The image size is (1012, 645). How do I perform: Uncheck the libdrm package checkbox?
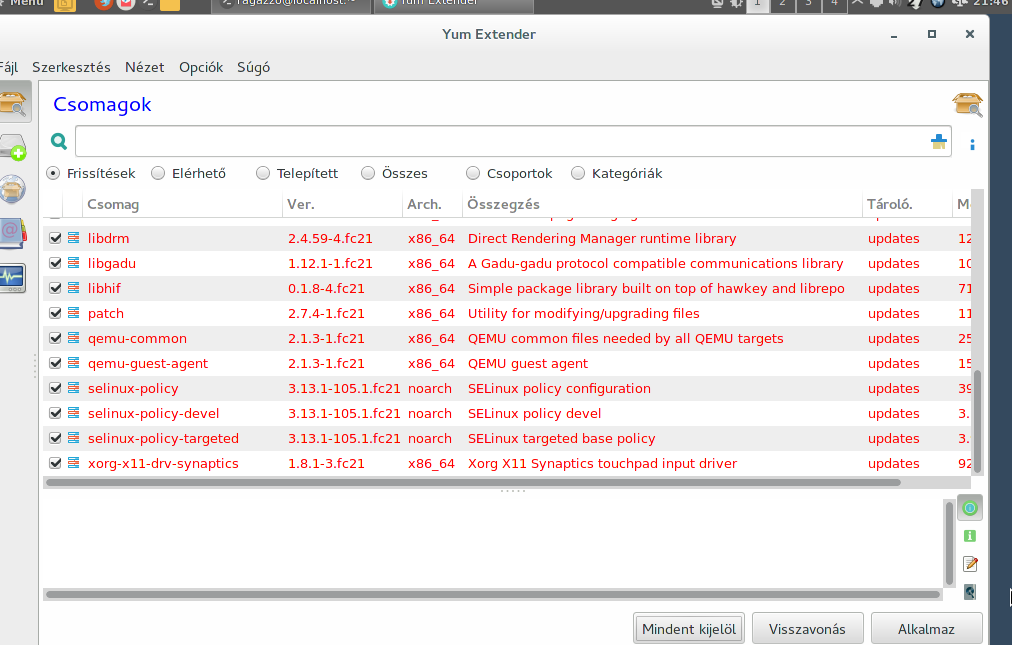tap(55, 238)
